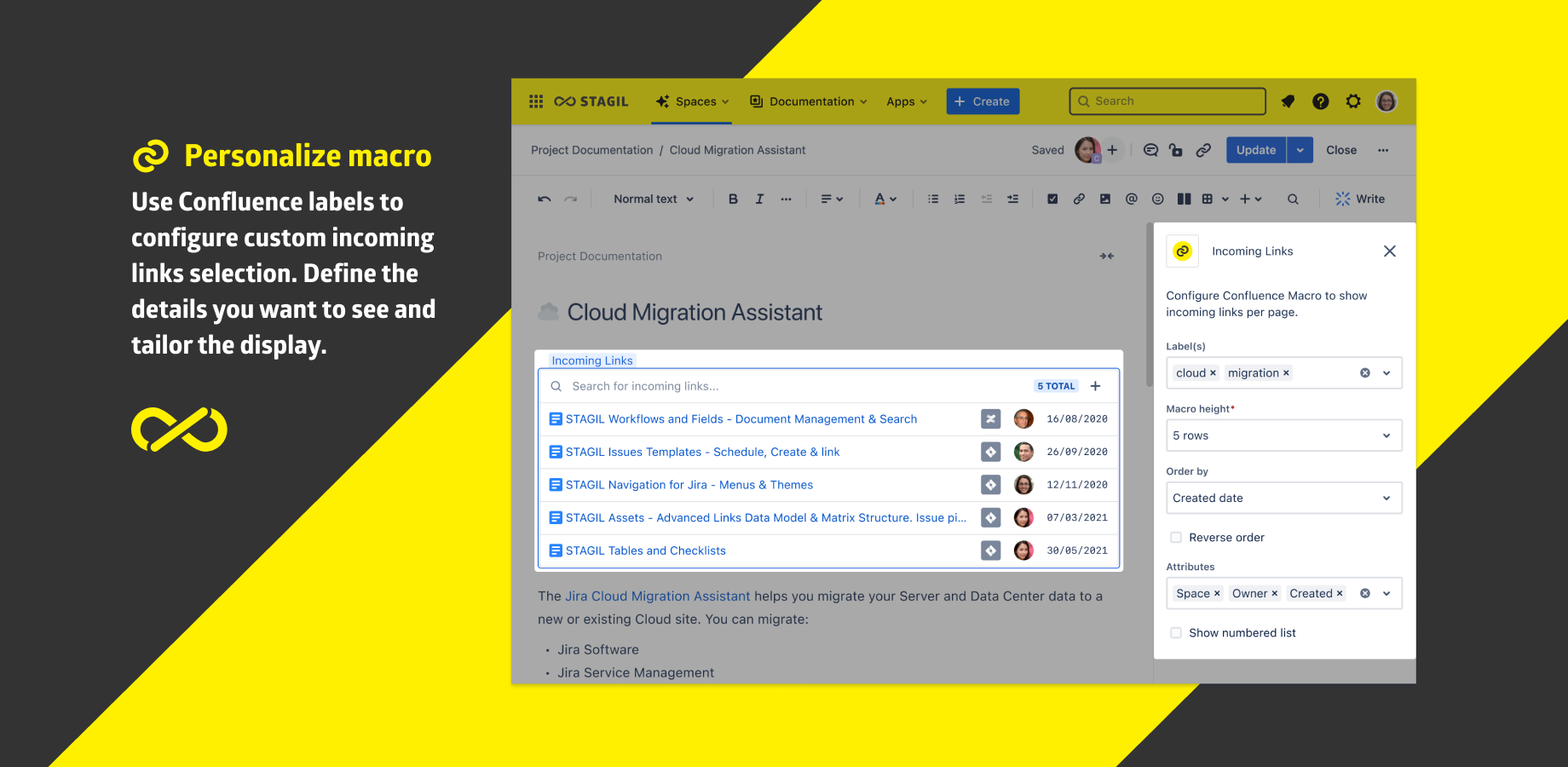The height and width of the screenshot is (767, 1568).
Task: Open STAGIL Tables and Checklists link
Action: (x=645, y=551)
